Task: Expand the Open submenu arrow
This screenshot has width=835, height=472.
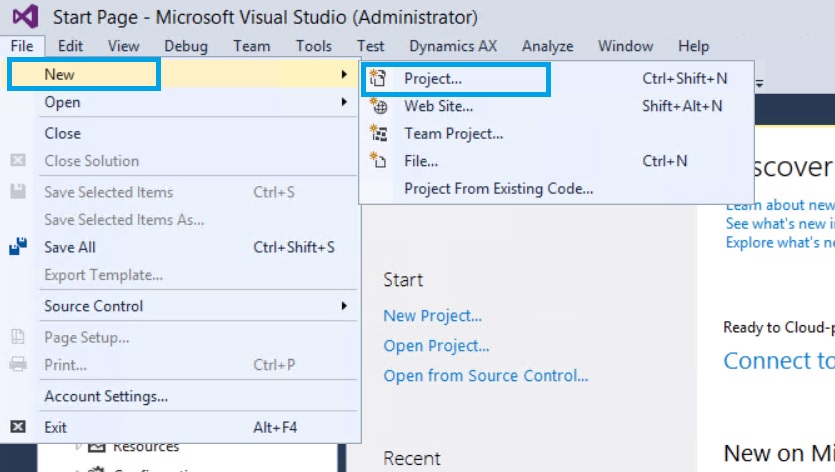Action: click(x=345, y=102)
